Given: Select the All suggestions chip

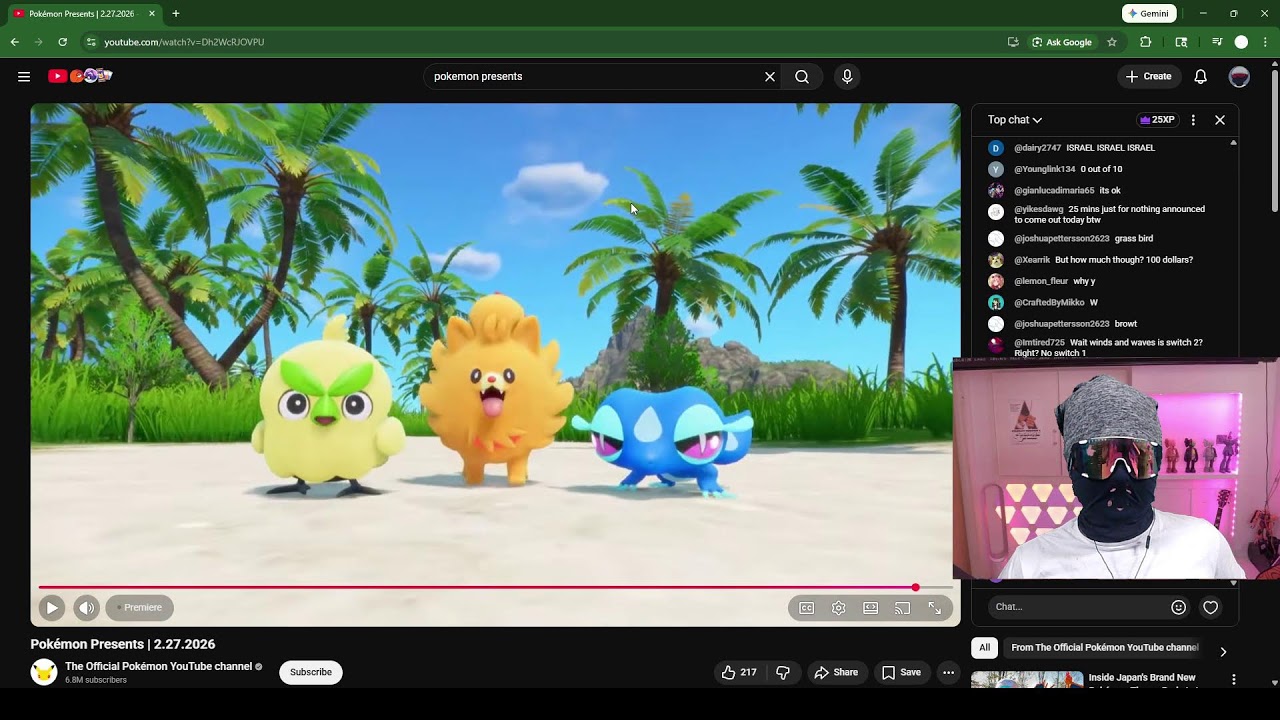Looking at the screenshot, I should coord(985,648).
